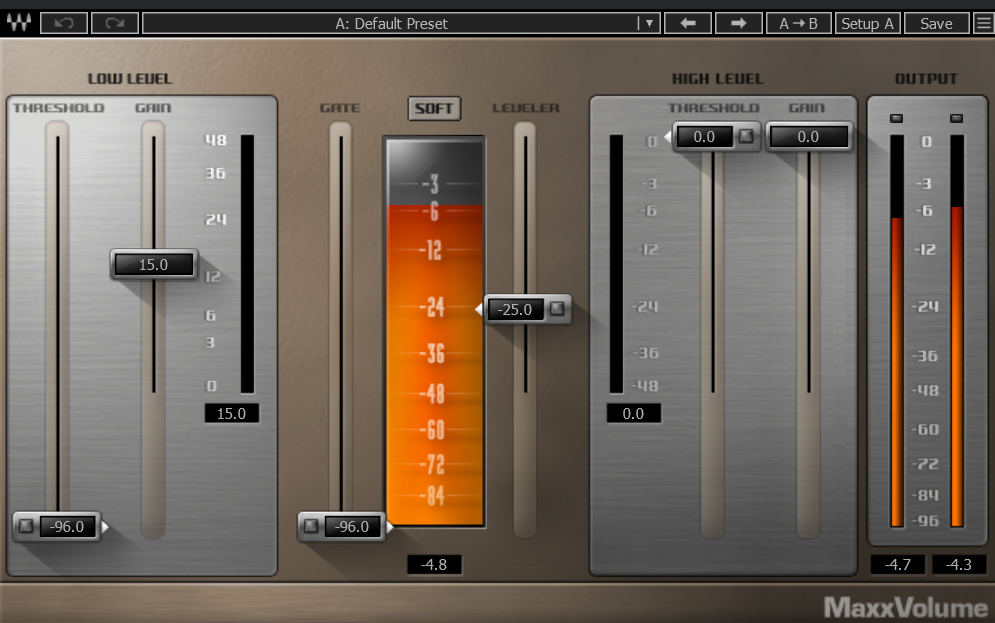
Task: Open the preset dropdown arrow
Action: tap(649, 23)
